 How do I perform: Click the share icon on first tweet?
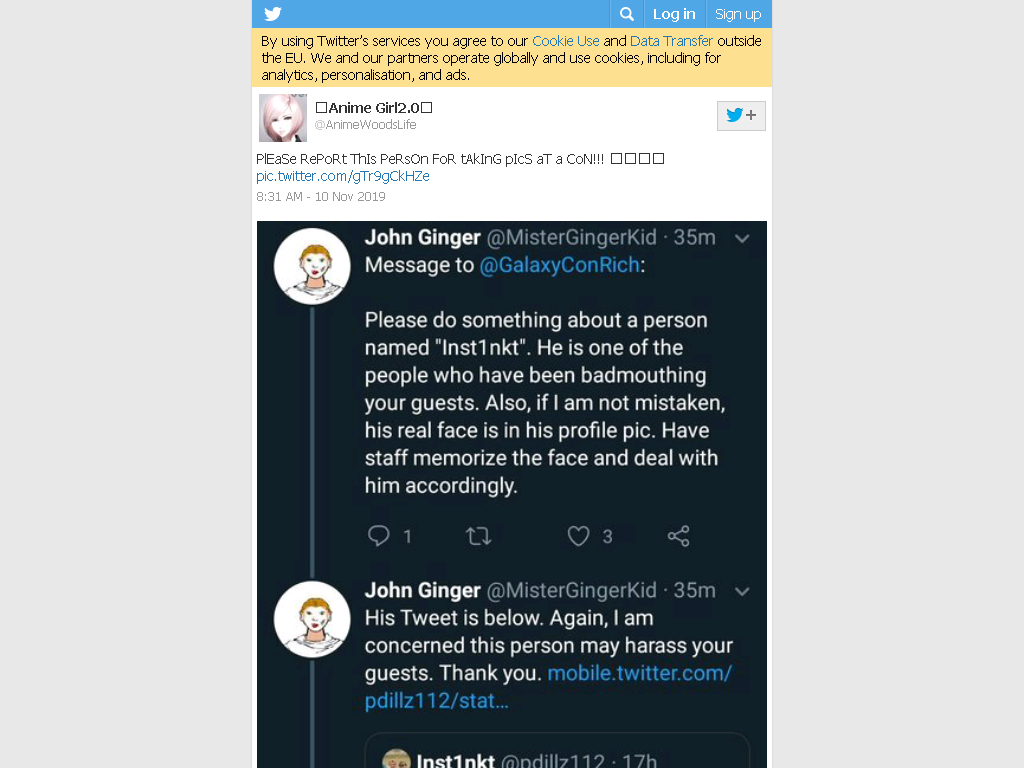679,536
